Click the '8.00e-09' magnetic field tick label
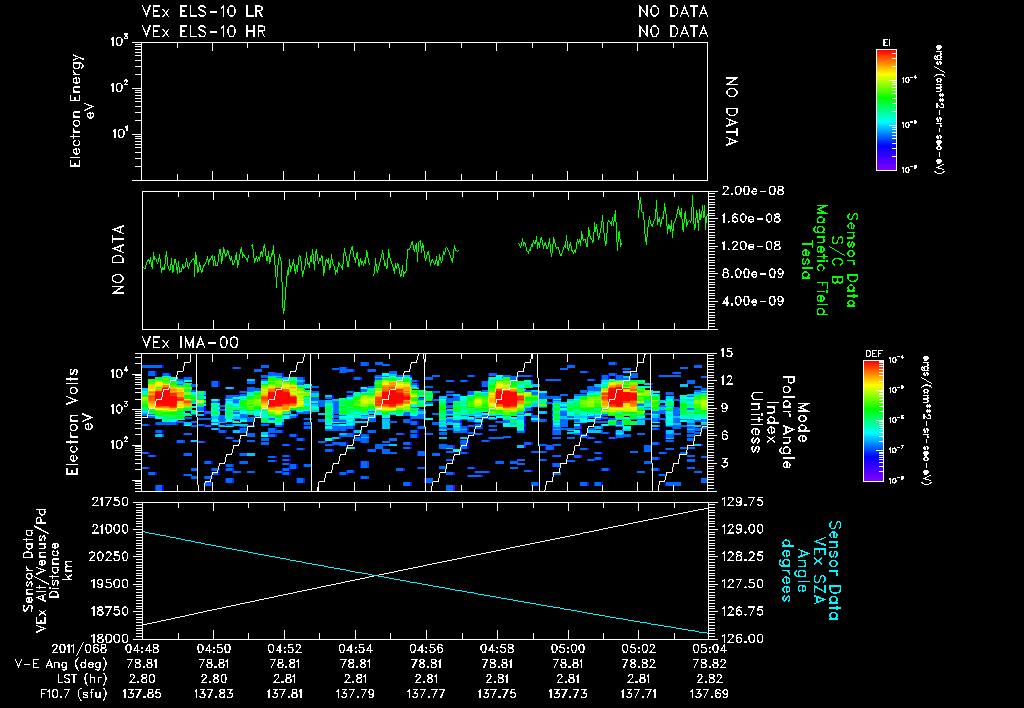 coord(753,273)
